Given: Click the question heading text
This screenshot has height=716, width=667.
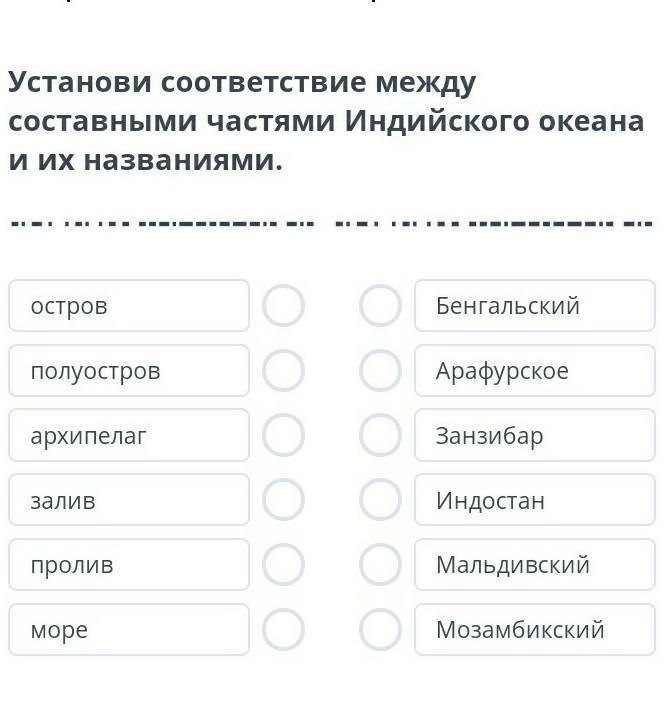Looking at the screenshot, I should (325, 121).
